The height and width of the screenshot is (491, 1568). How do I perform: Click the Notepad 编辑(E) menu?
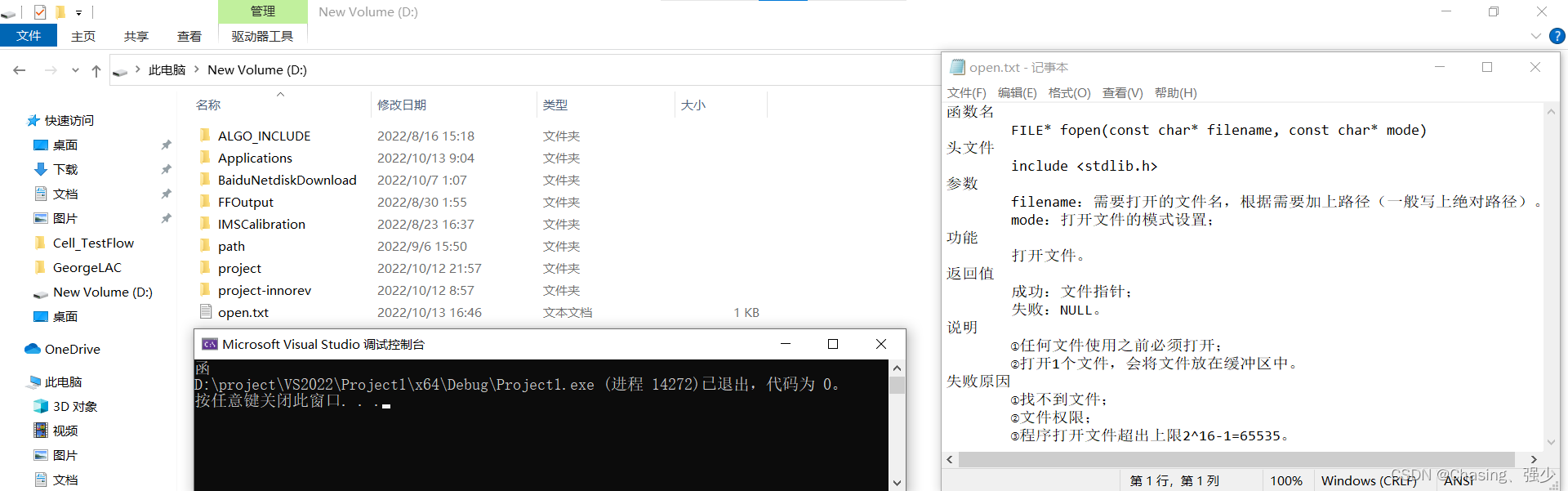click(1018, 92)
